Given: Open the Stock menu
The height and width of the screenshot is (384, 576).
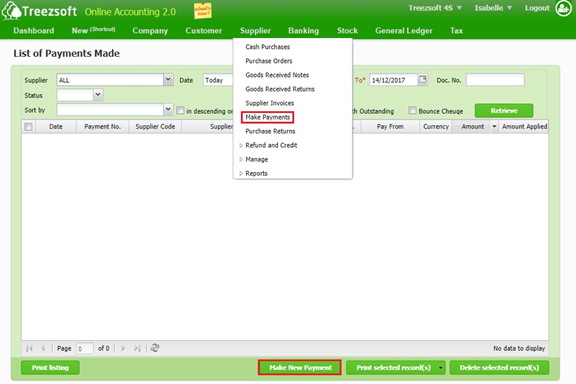Looking at the screenshot, I should (347, 30).
